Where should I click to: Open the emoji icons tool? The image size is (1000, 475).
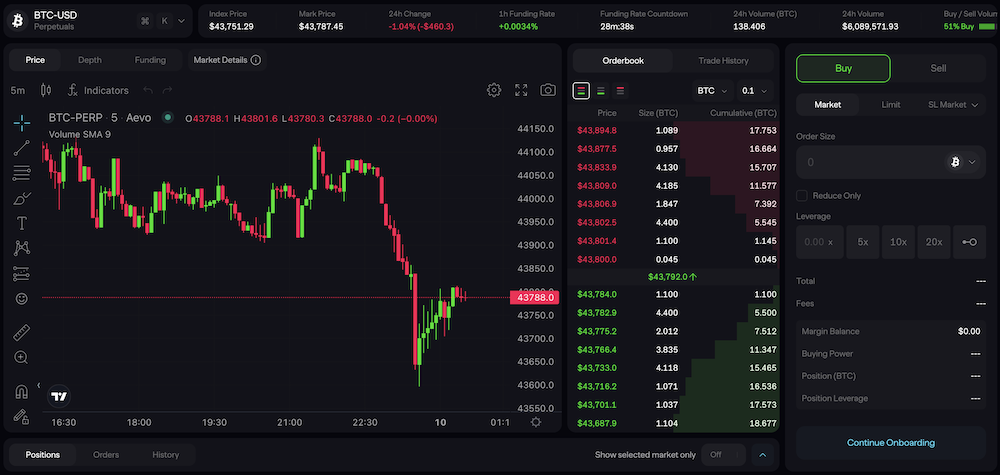[x=22, y=298]
